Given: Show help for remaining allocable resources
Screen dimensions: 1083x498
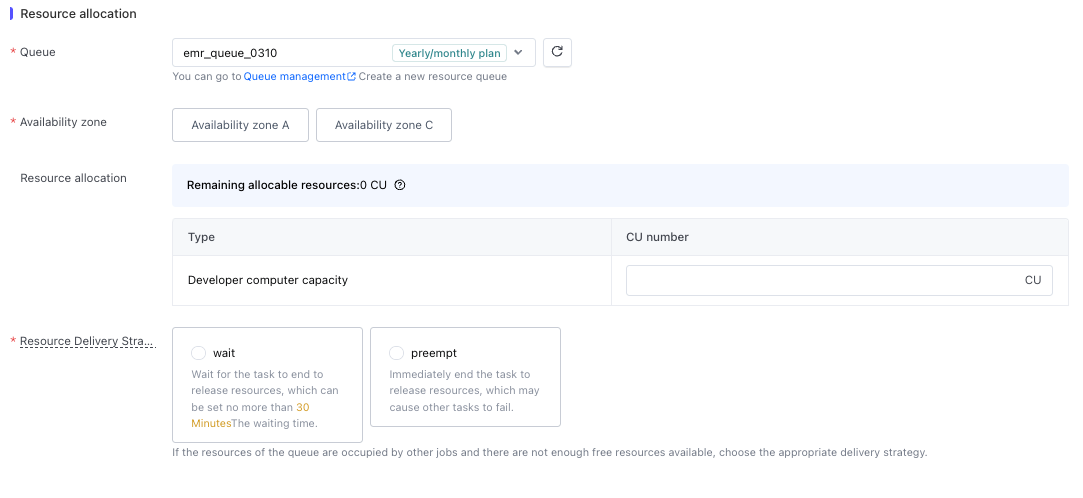Looking at the screenshot, I should click(x=399, y=185).
